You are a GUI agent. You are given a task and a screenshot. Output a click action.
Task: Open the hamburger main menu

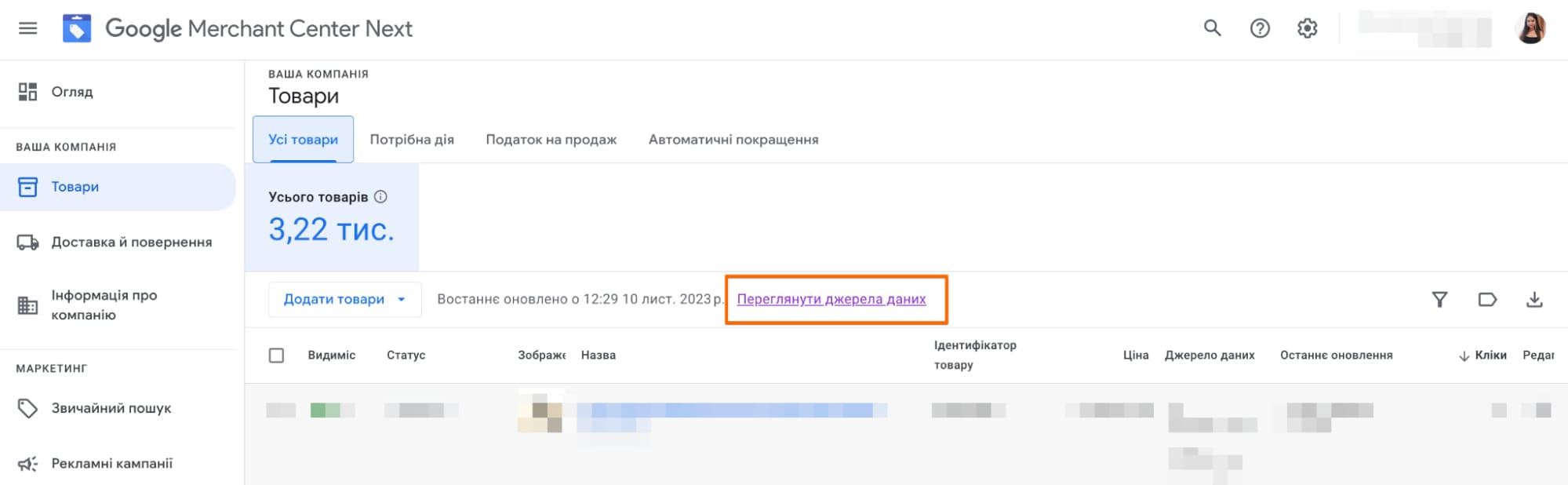click(x=28, y=29)
